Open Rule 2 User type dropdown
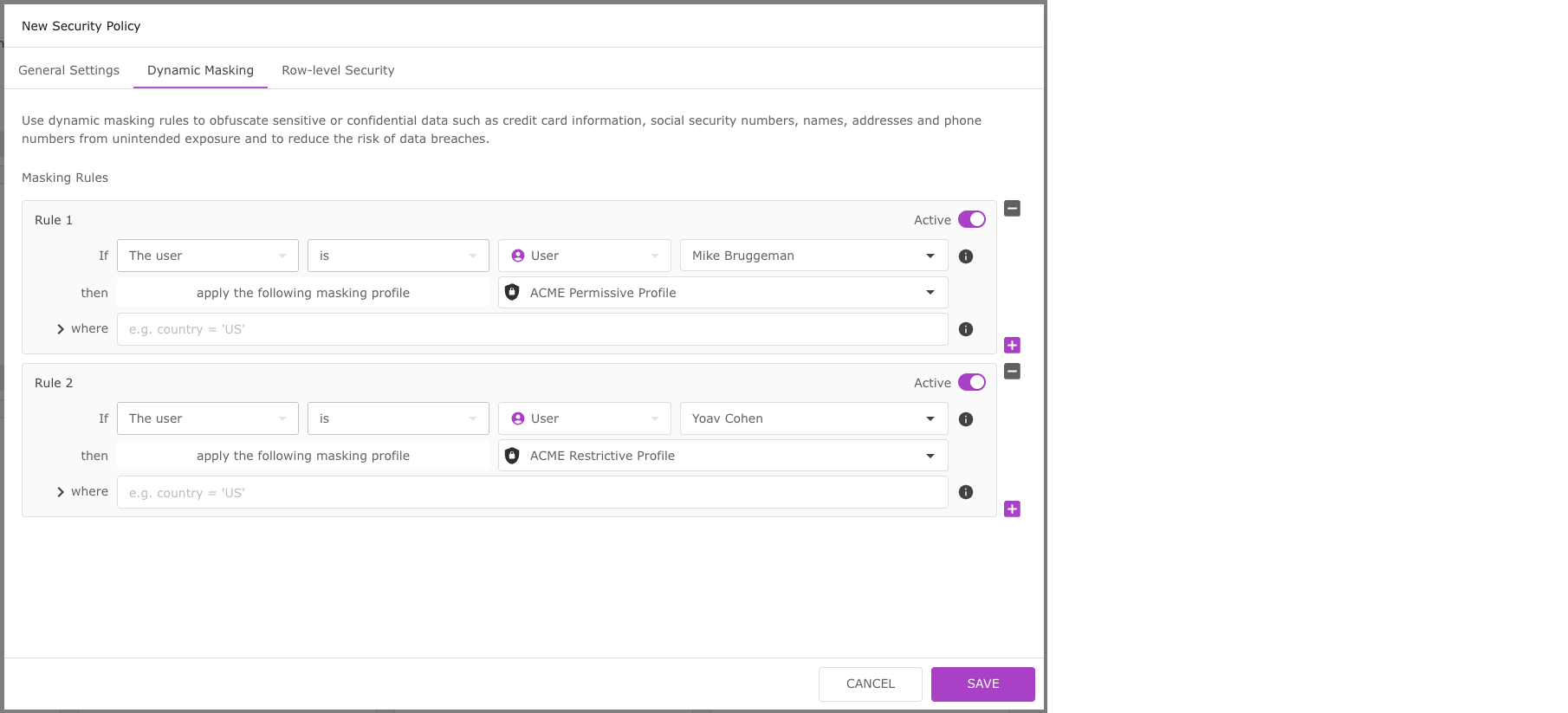This screenshot has width=1568, height=713. pyautogui.click(x=585, y=418)
